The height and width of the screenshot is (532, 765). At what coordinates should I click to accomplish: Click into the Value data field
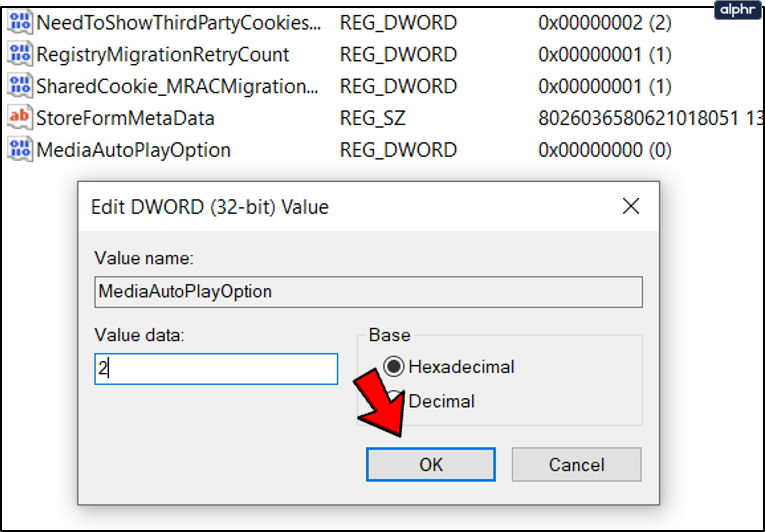(x=216, y=368)
